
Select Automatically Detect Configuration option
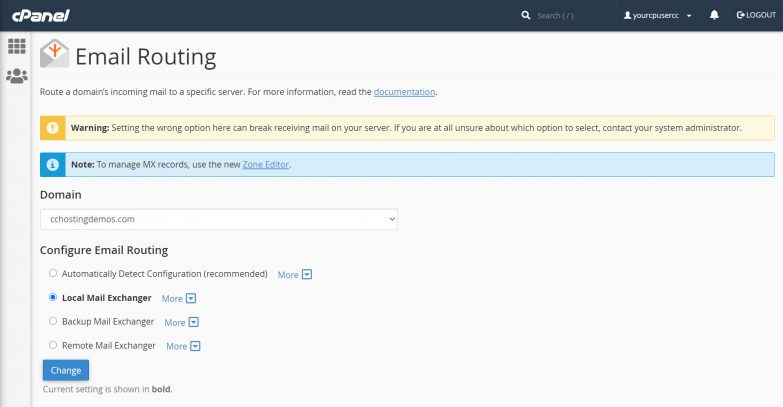tap(53, 273)
